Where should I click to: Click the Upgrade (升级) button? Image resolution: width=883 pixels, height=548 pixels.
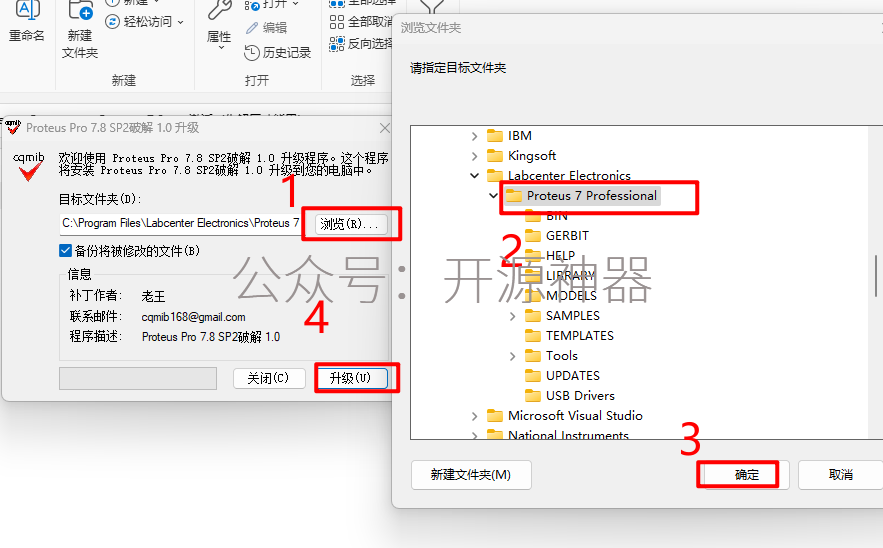(351, 378)
